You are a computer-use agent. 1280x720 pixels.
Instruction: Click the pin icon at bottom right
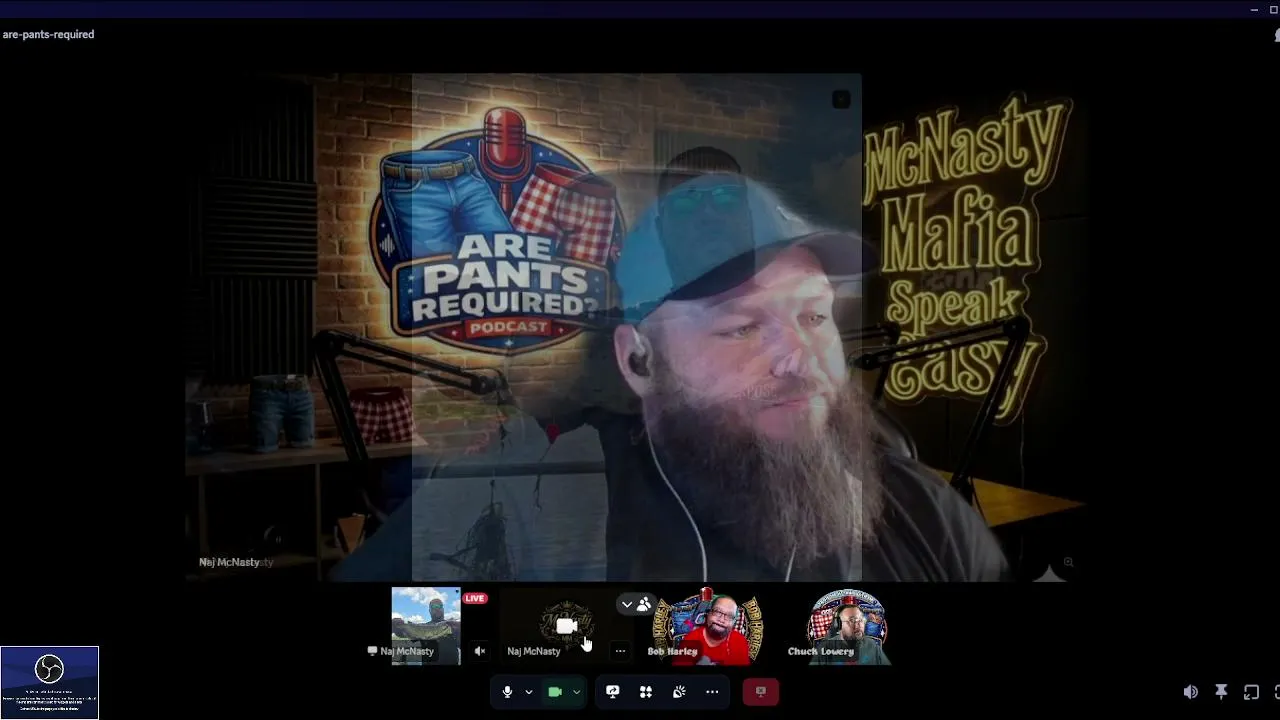pos(1221,692)
